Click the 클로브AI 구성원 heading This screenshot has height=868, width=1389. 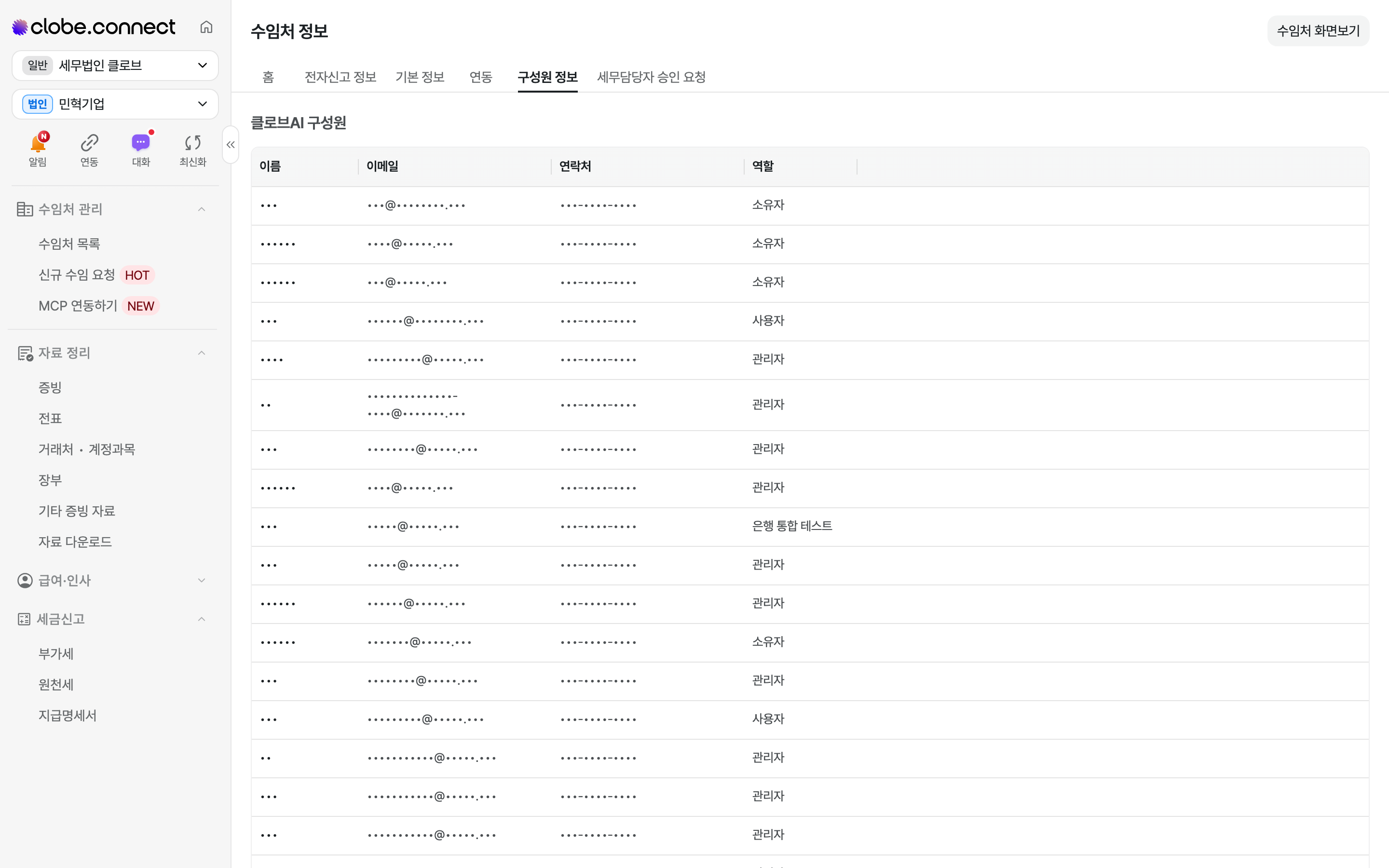299,123
